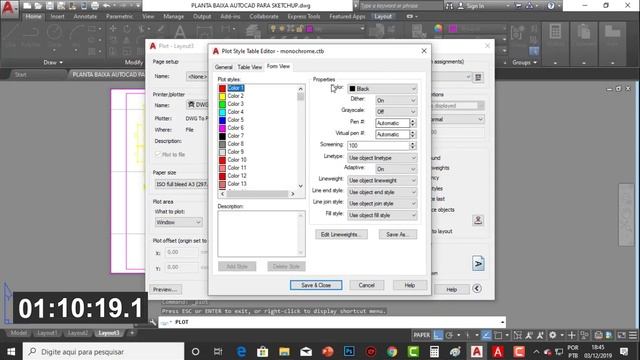Open Microsoft Store from taskbar
This screenshot has width=640, height=360.
[262, 351]
